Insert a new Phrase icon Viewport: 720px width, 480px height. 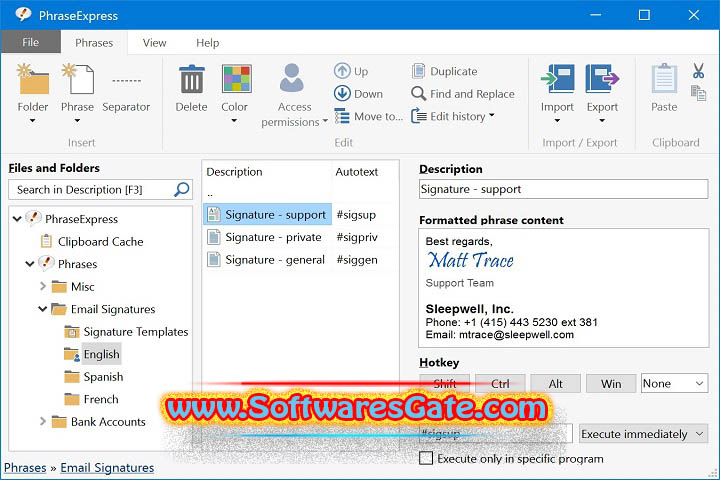click(x=77, y=79)
